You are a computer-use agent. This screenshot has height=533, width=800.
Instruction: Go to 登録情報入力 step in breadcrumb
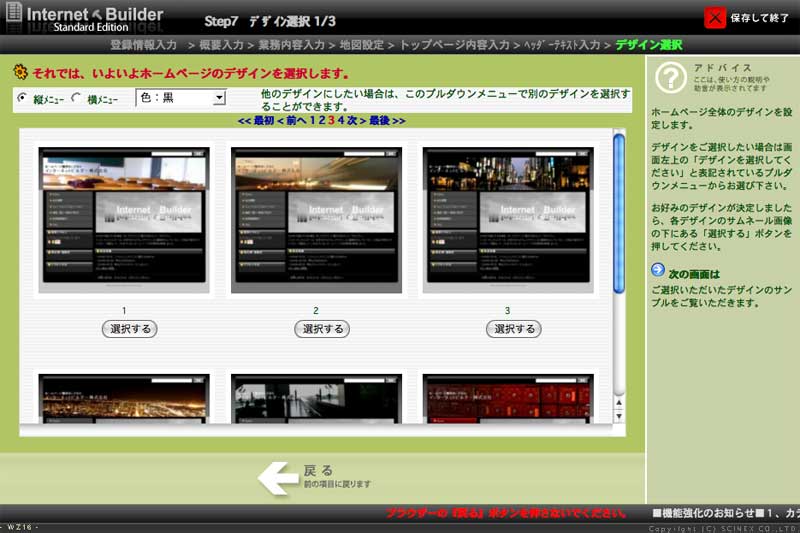tap(143, 45)
